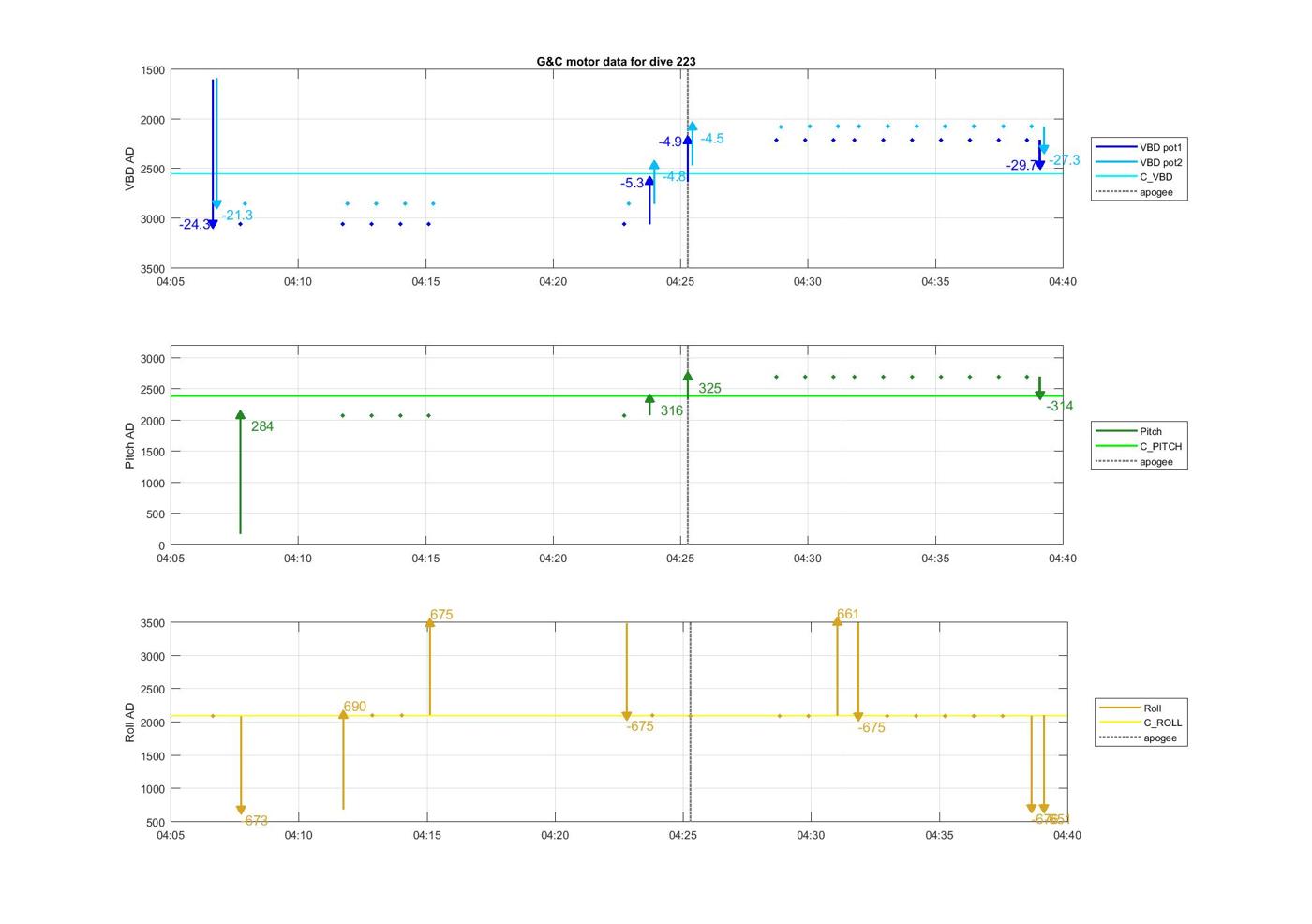The width and height of the screenshot is (1312, 924).
Task: Click the "3500" tick on Roll AD axis
Action: 152,623
